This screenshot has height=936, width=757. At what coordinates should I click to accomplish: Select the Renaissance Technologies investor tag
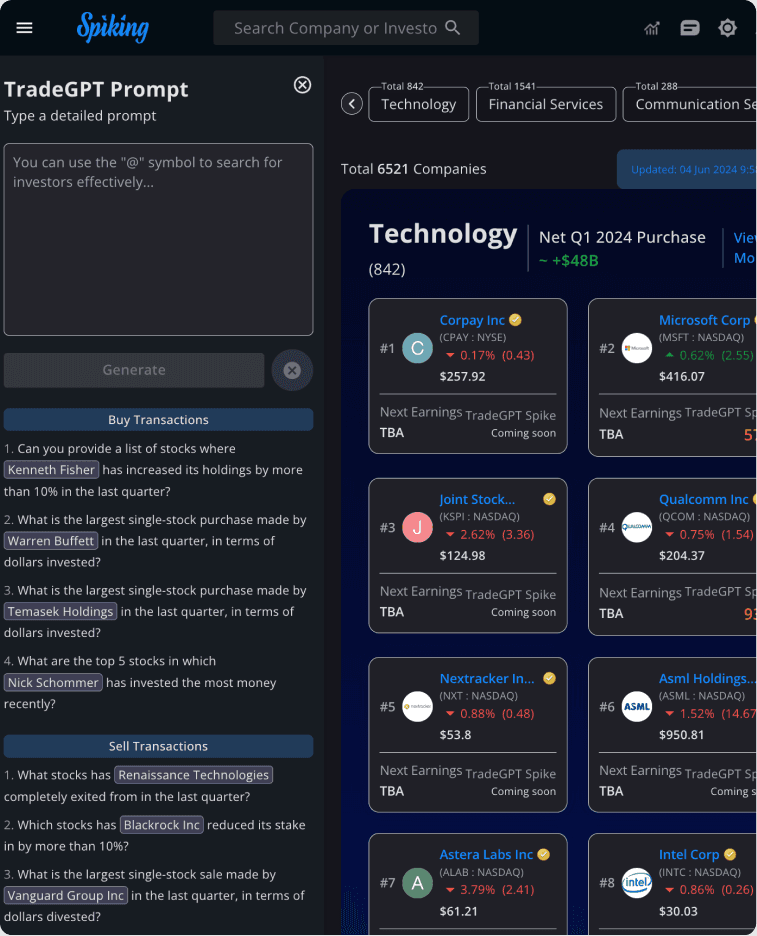coord(193,775)
